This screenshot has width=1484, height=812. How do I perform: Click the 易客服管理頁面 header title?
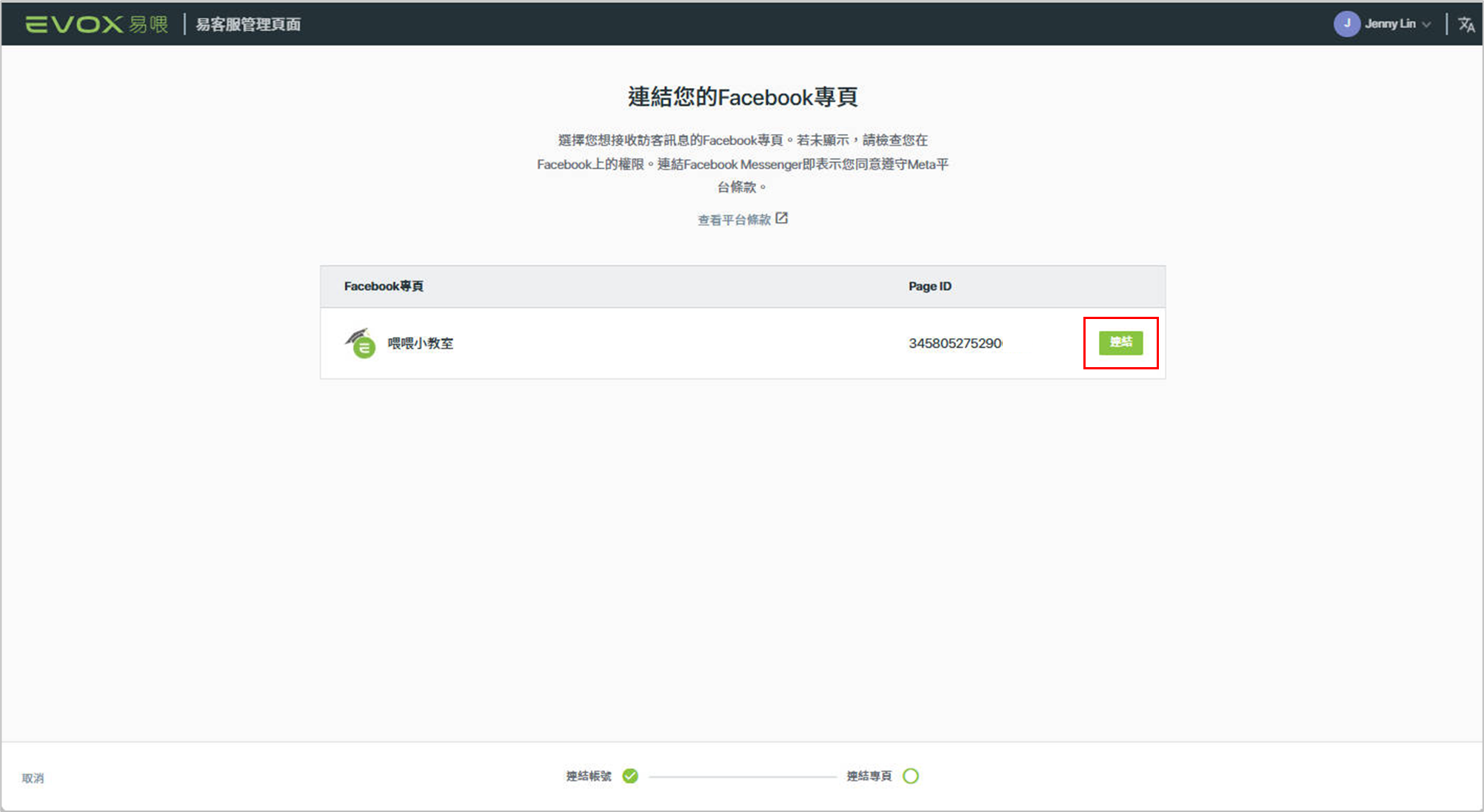pyautogui.click(x=248, y=24)
